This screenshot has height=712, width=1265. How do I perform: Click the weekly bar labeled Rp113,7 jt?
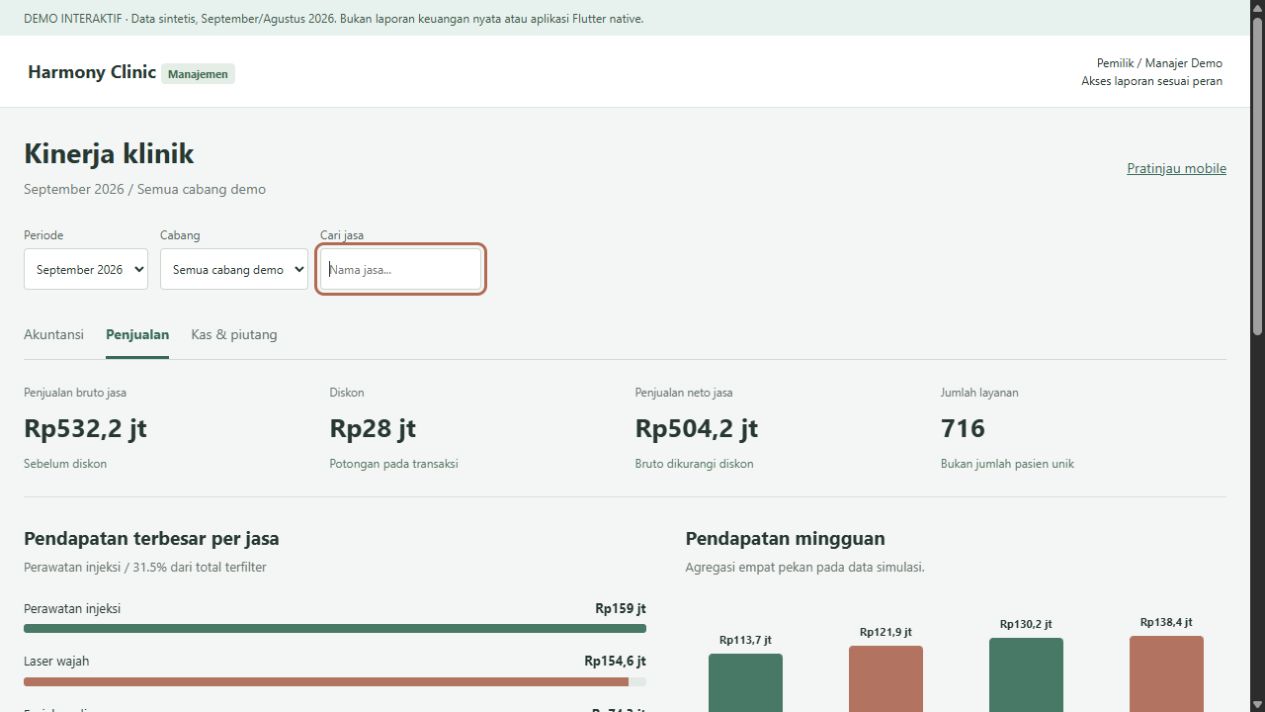click(x=746, y=682)
